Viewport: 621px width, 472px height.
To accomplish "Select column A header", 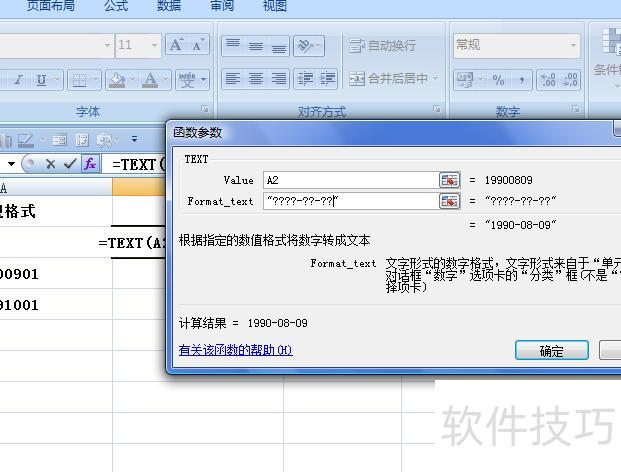I will tap(55, 187).
